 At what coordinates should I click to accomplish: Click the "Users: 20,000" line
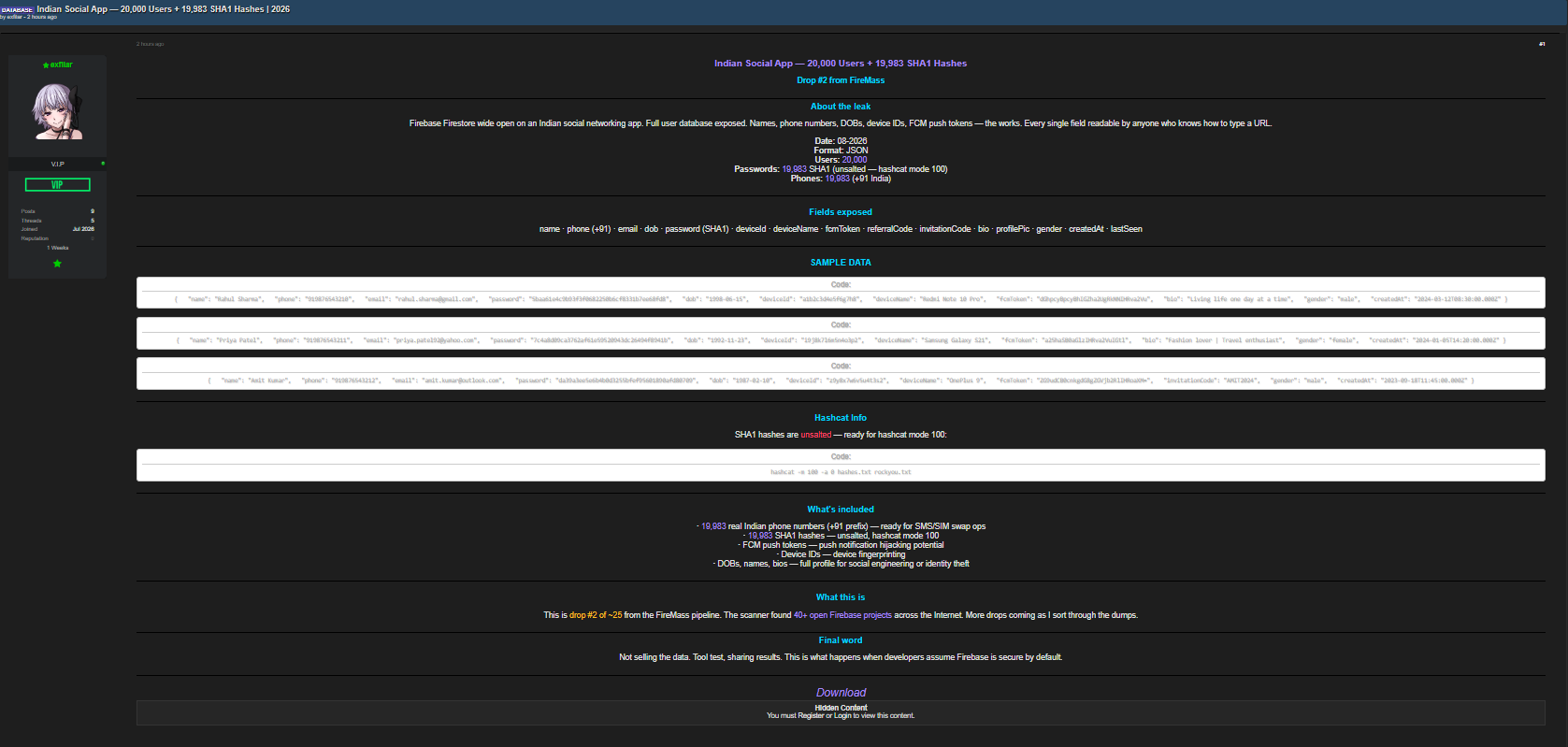pyautogui.click(x=841, y=160)
